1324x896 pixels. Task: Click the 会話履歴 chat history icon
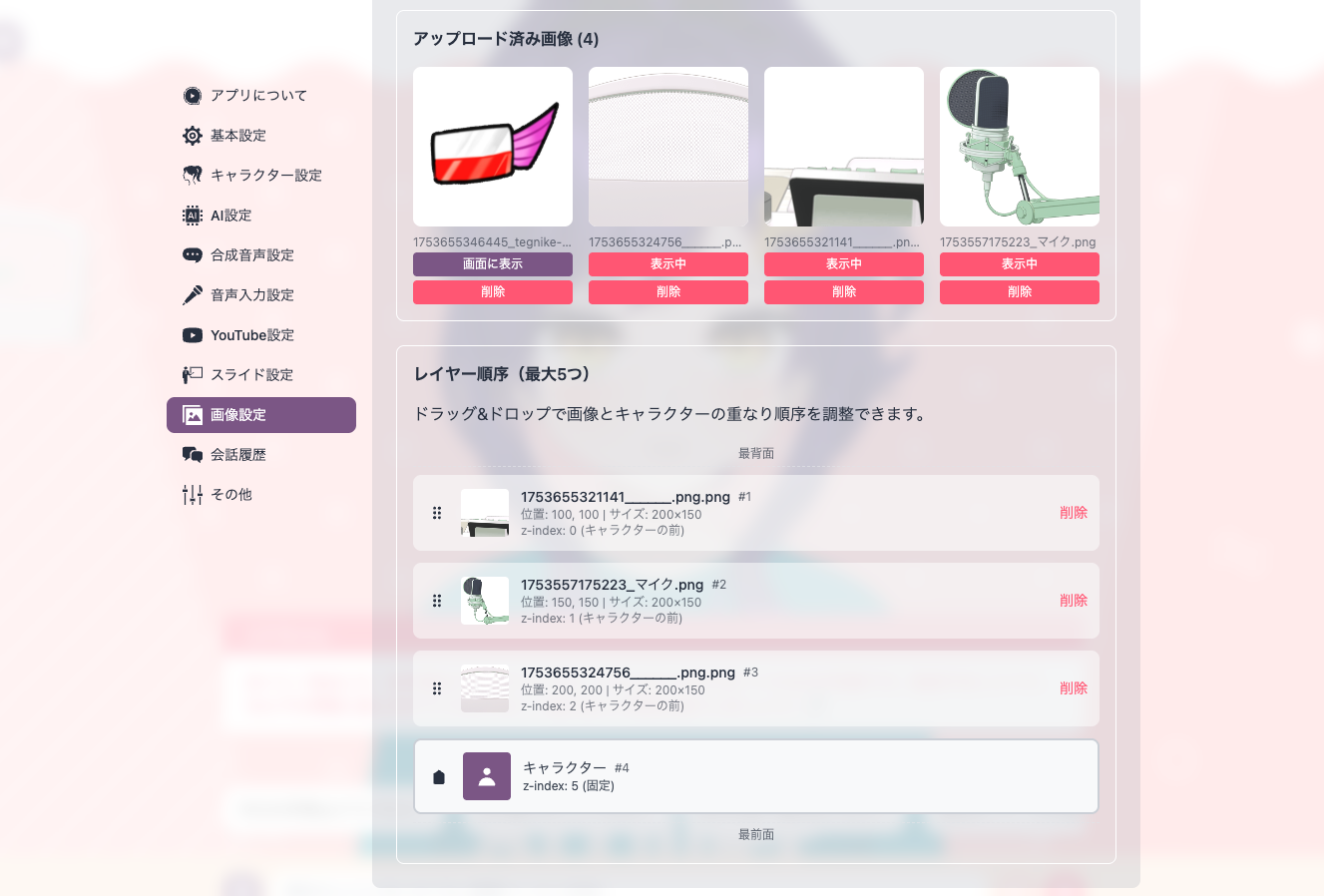point(191,454)
